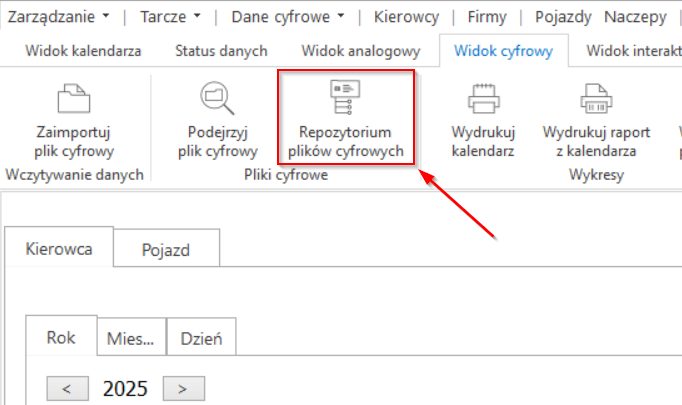
Task: Click the Podejrzyj plik cyfrowy magnifier icon
Action: 217,98
